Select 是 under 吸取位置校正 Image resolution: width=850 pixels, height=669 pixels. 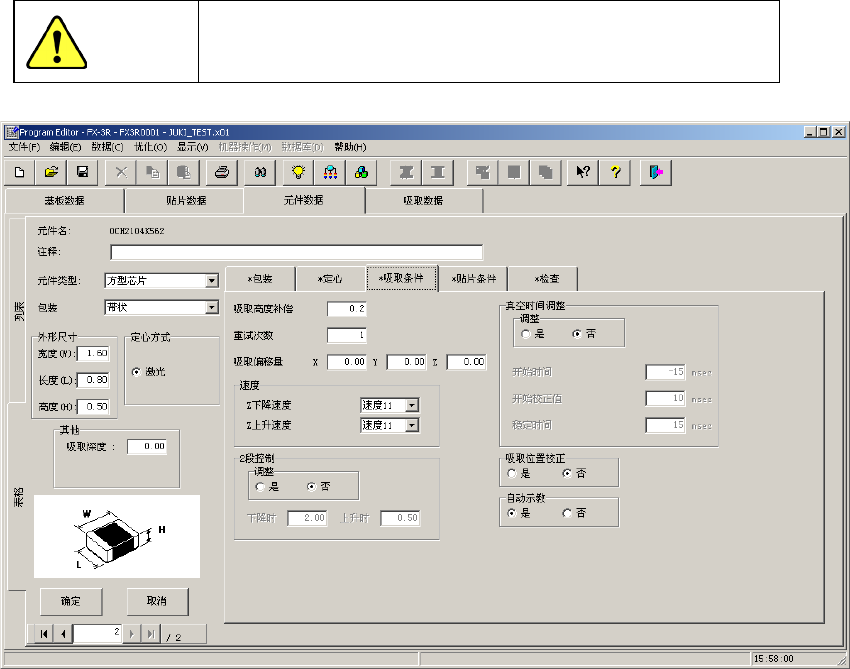[514, 473]
